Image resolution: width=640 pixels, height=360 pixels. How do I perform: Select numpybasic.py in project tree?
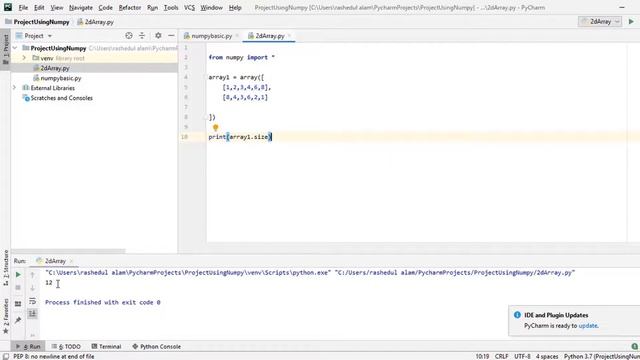60,78
